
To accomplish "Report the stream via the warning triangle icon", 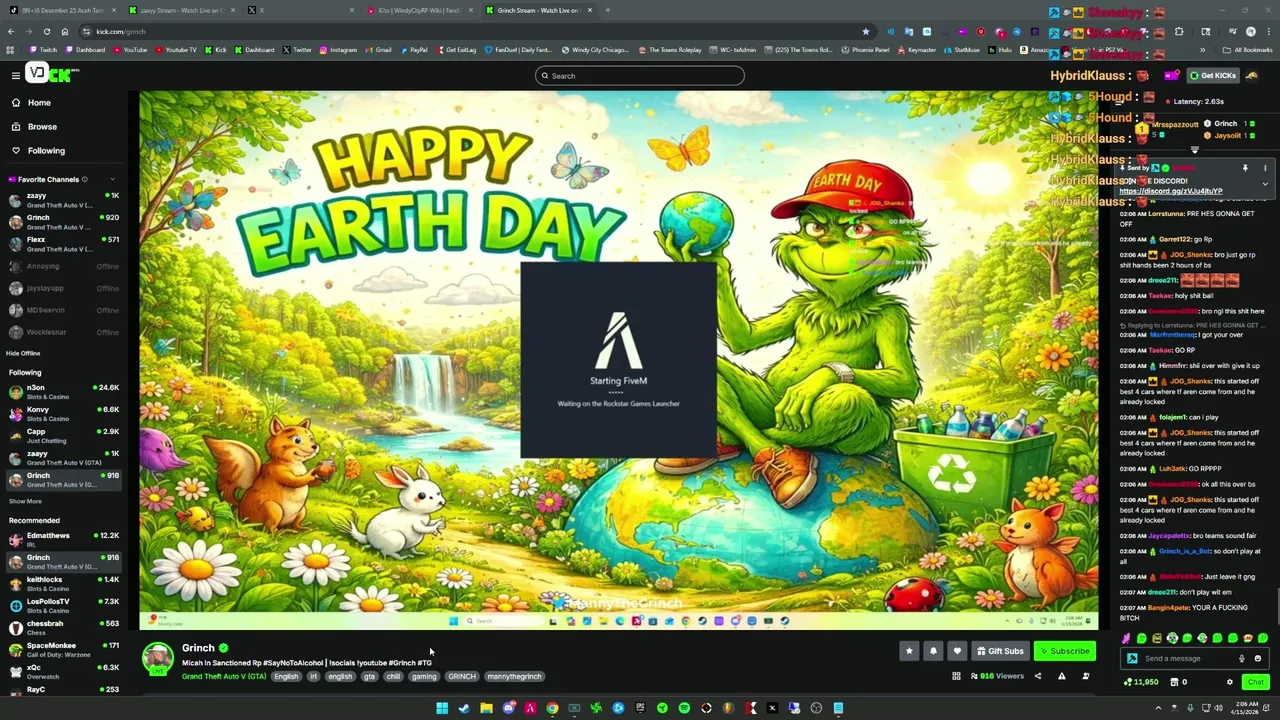I will 1061,676.
